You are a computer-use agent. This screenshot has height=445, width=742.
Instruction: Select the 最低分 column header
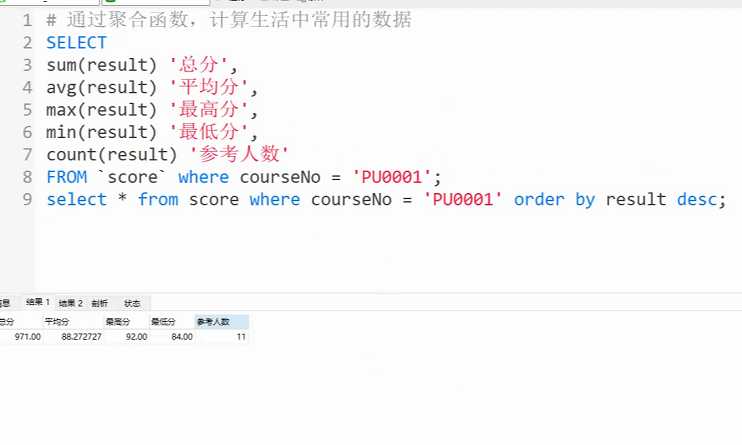(172, 322)
